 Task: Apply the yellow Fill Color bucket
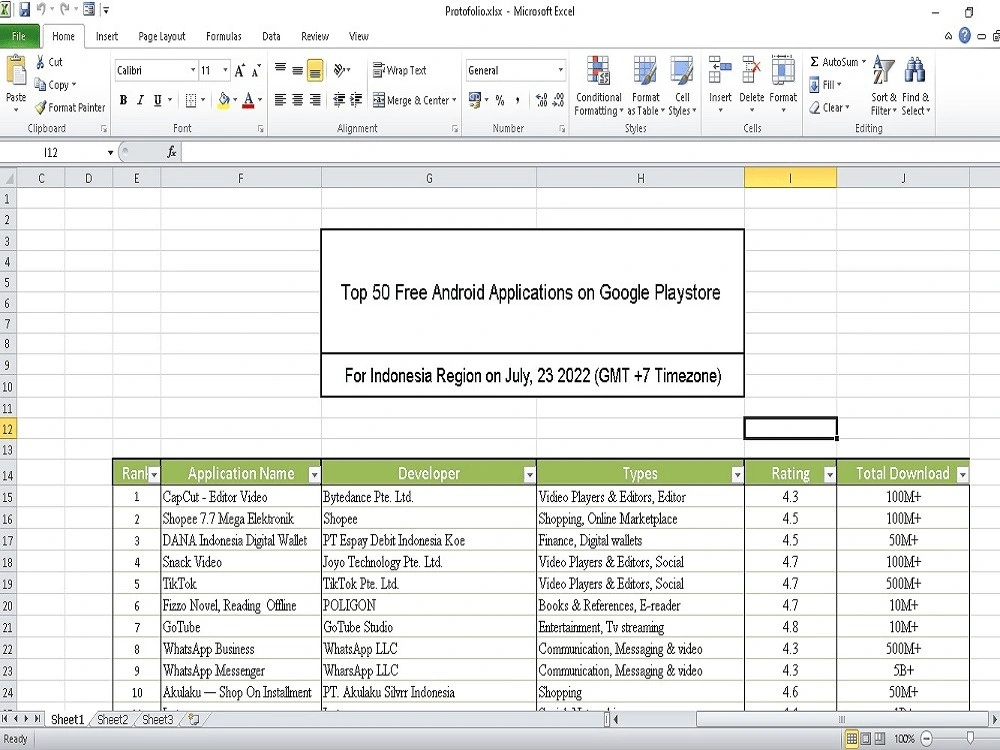pos(224,100)
